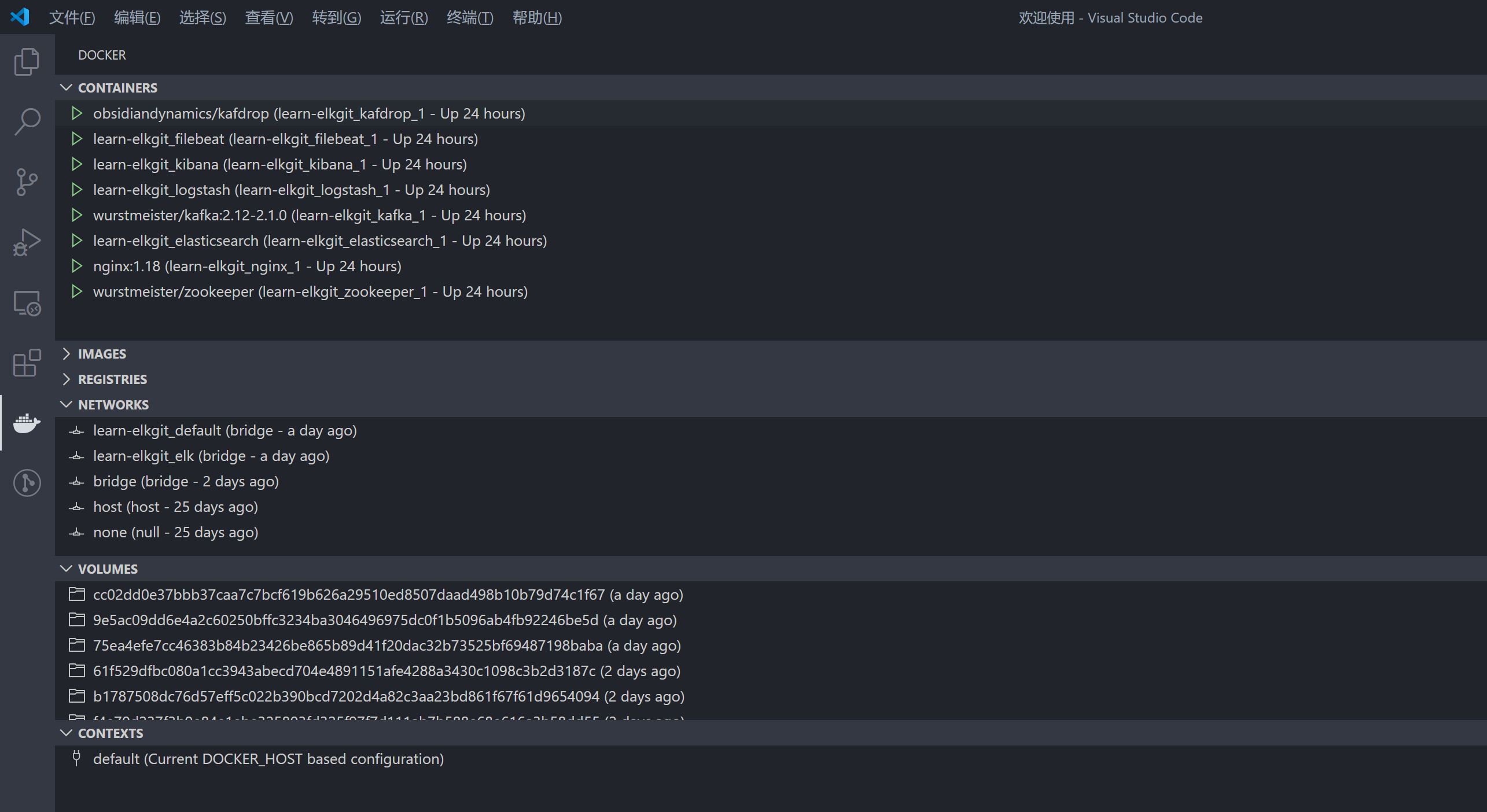Image resolution: width=1487 pixels, height=812 pixels.
Task: Click the running icon for nginx container
Action: click(76, 266)
